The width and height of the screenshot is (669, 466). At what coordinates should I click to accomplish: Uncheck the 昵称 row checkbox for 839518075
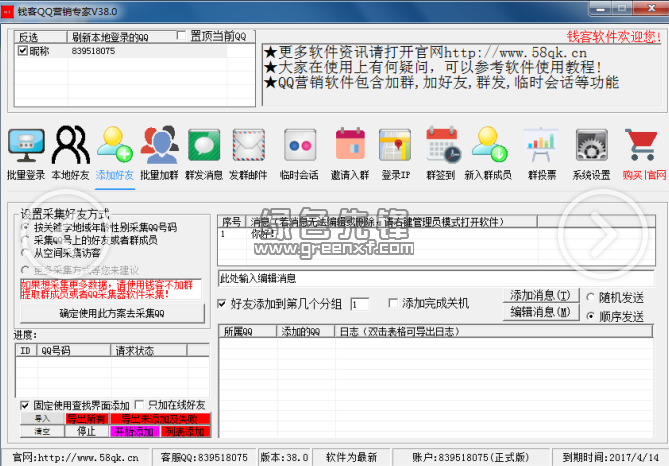(23, 51)
